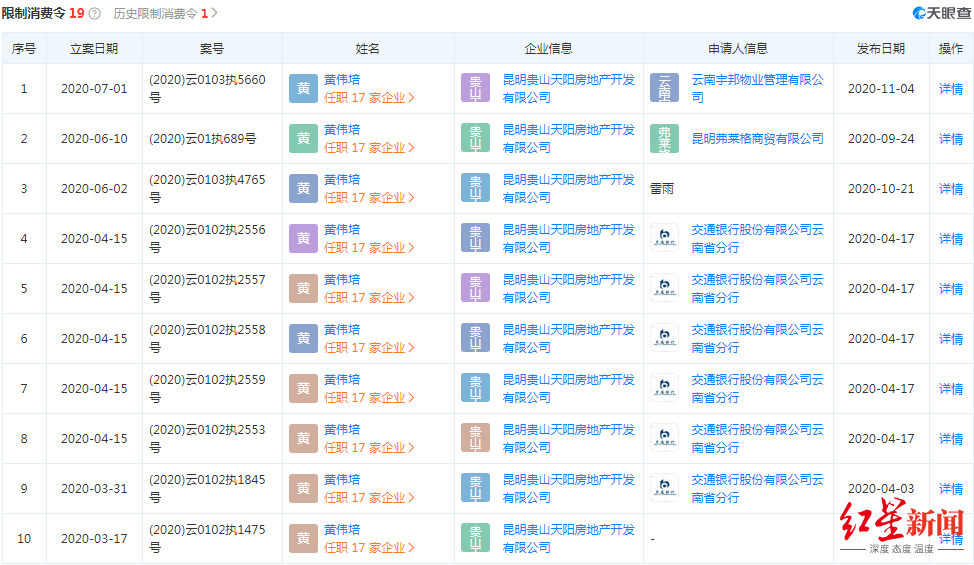The height and width of the screenshot is (565, 974).
Task: Open 昆明贵山天阳房地产开发有限公司 link in row 7
Action: coord(568,388)
